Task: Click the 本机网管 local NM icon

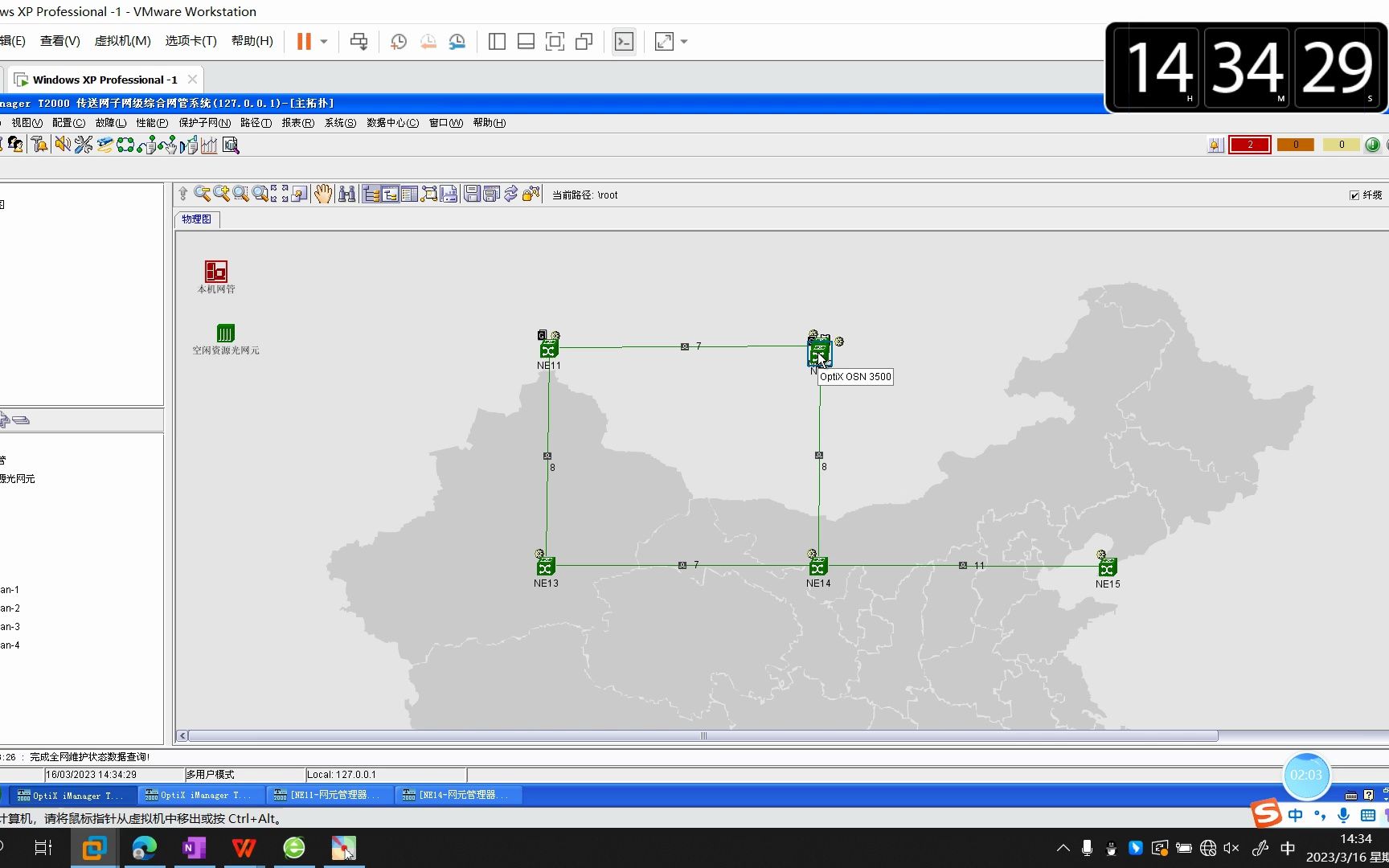Action: click(x=215, y=271)
